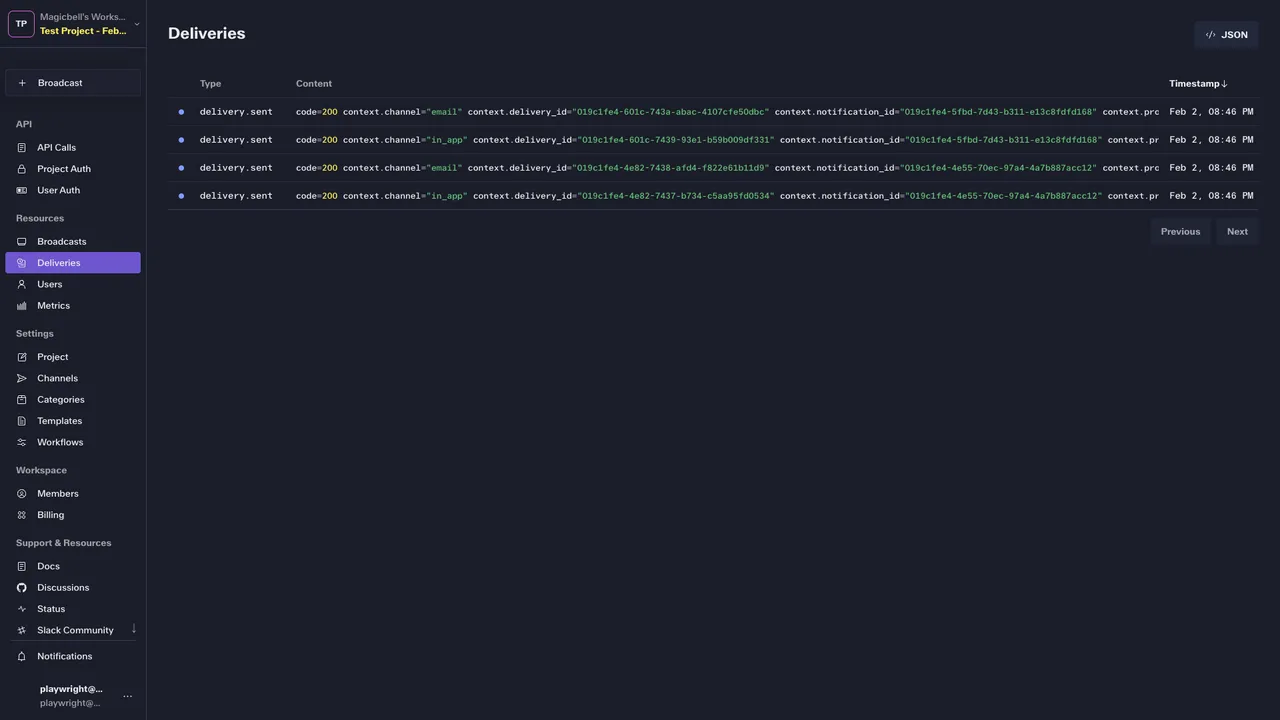
Task: Open Workflows settings
Action: pos(73,443)
